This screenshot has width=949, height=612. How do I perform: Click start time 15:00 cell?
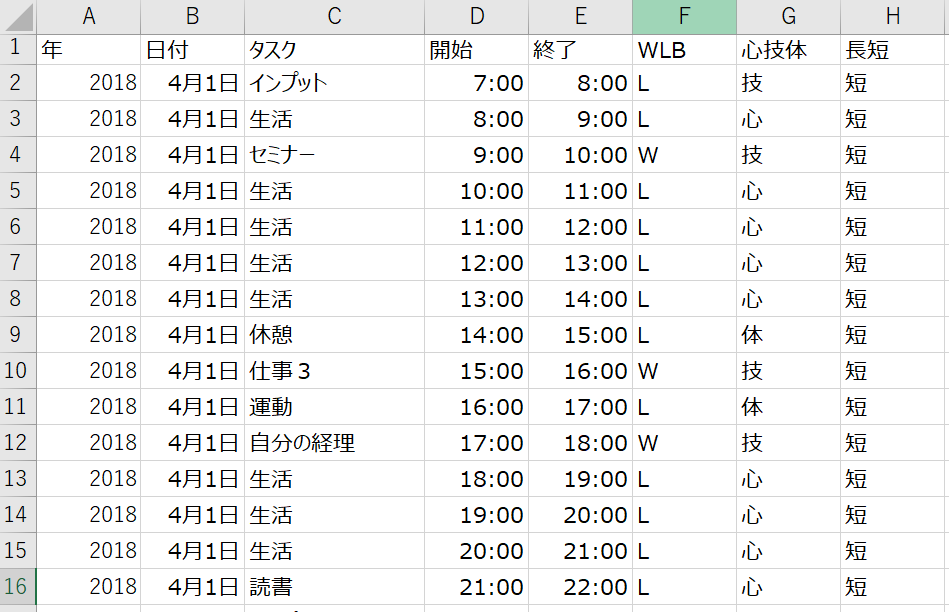[x=477, y=370]
